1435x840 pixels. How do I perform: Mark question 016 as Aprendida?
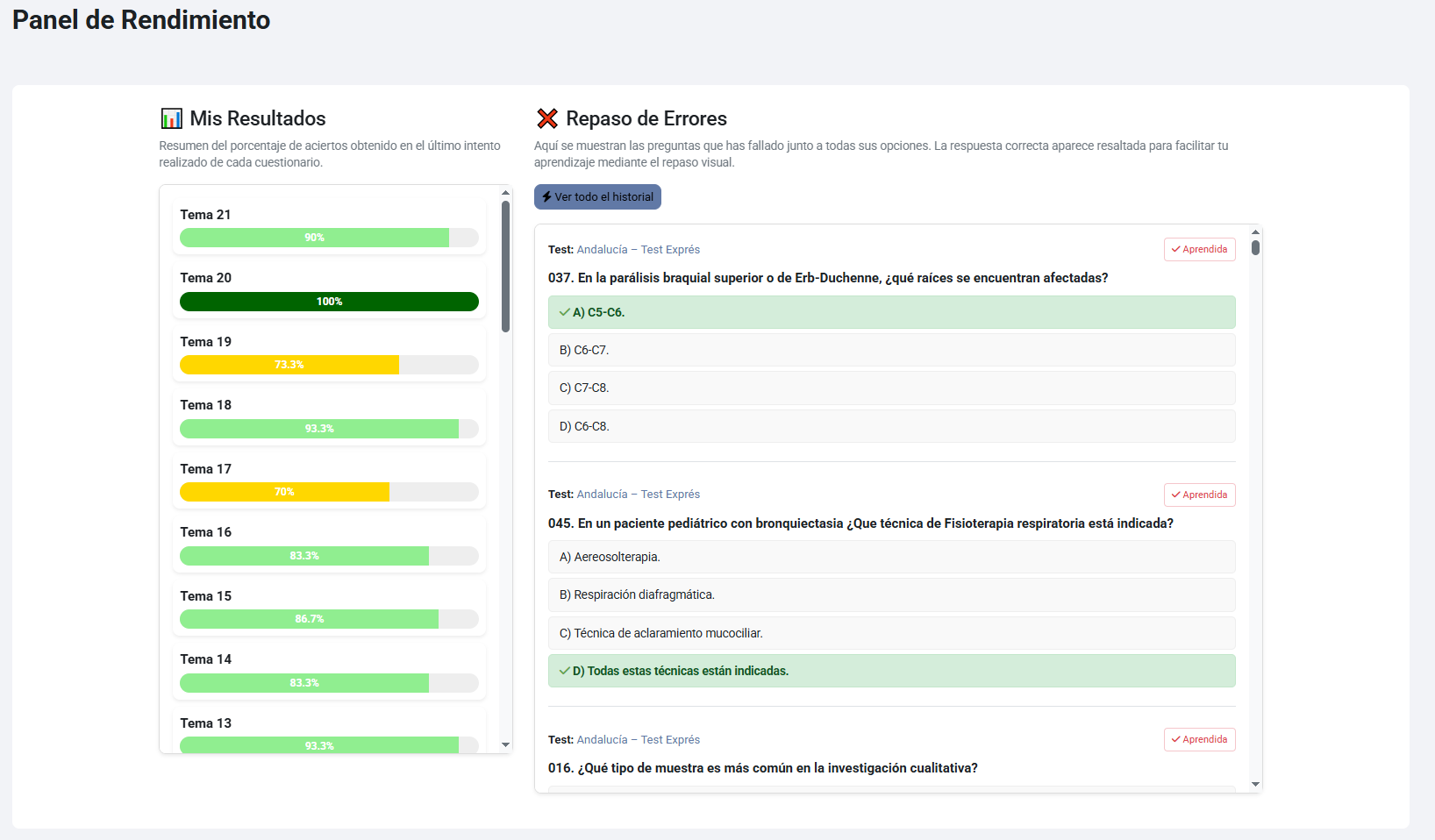tap(1199, 740)
